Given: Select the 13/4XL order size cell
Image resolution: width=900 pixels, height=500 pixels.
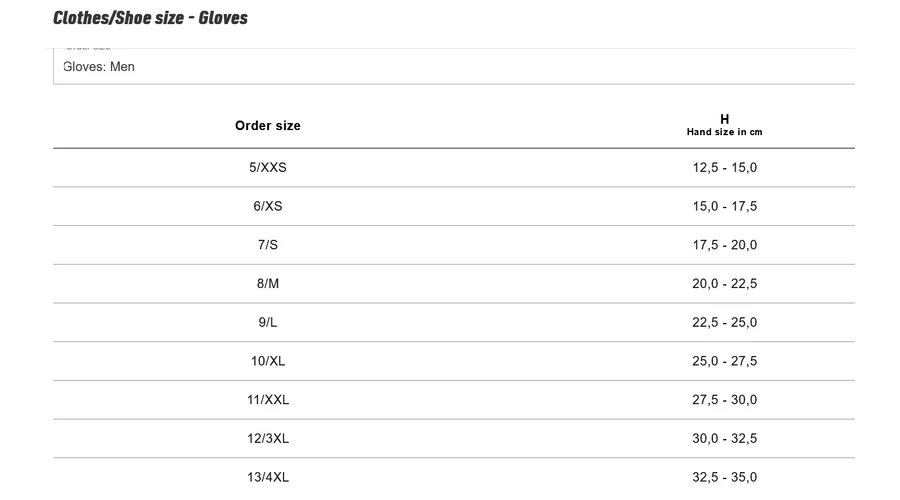Looking at the screenshot, I should [267, 477].
